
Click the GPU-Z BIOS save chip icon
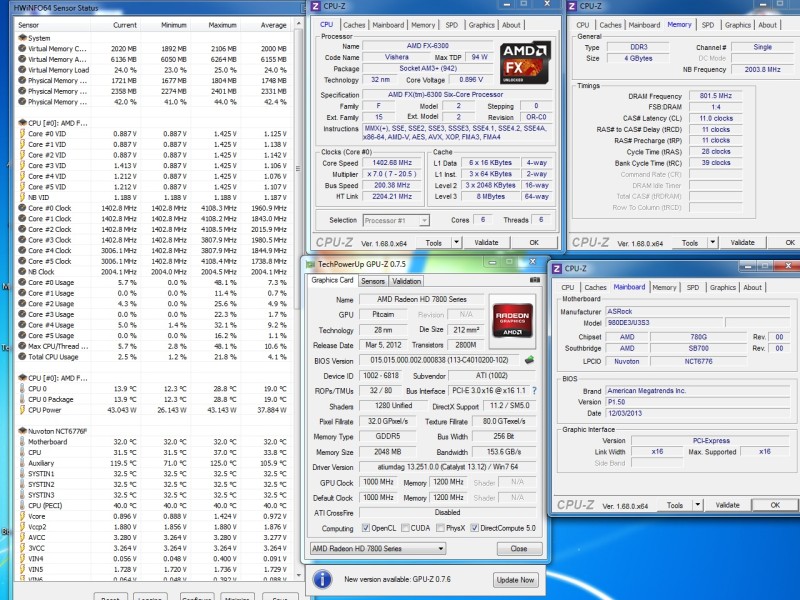point(529,360)
